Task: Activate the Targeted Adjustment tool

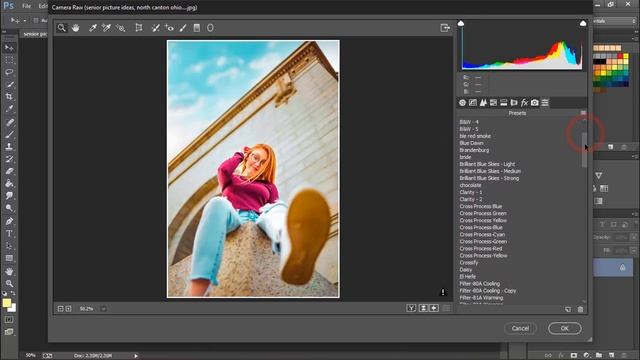Action: (120, 28)
